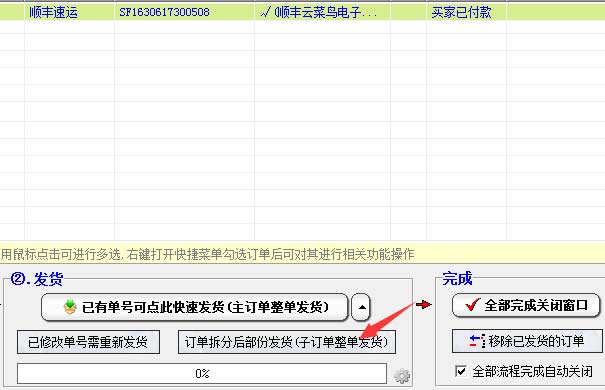605x390 pixels.
Task: Click 订单拆分后部份发货(子订单整单发货) button
Action: (x=287, y=342)
